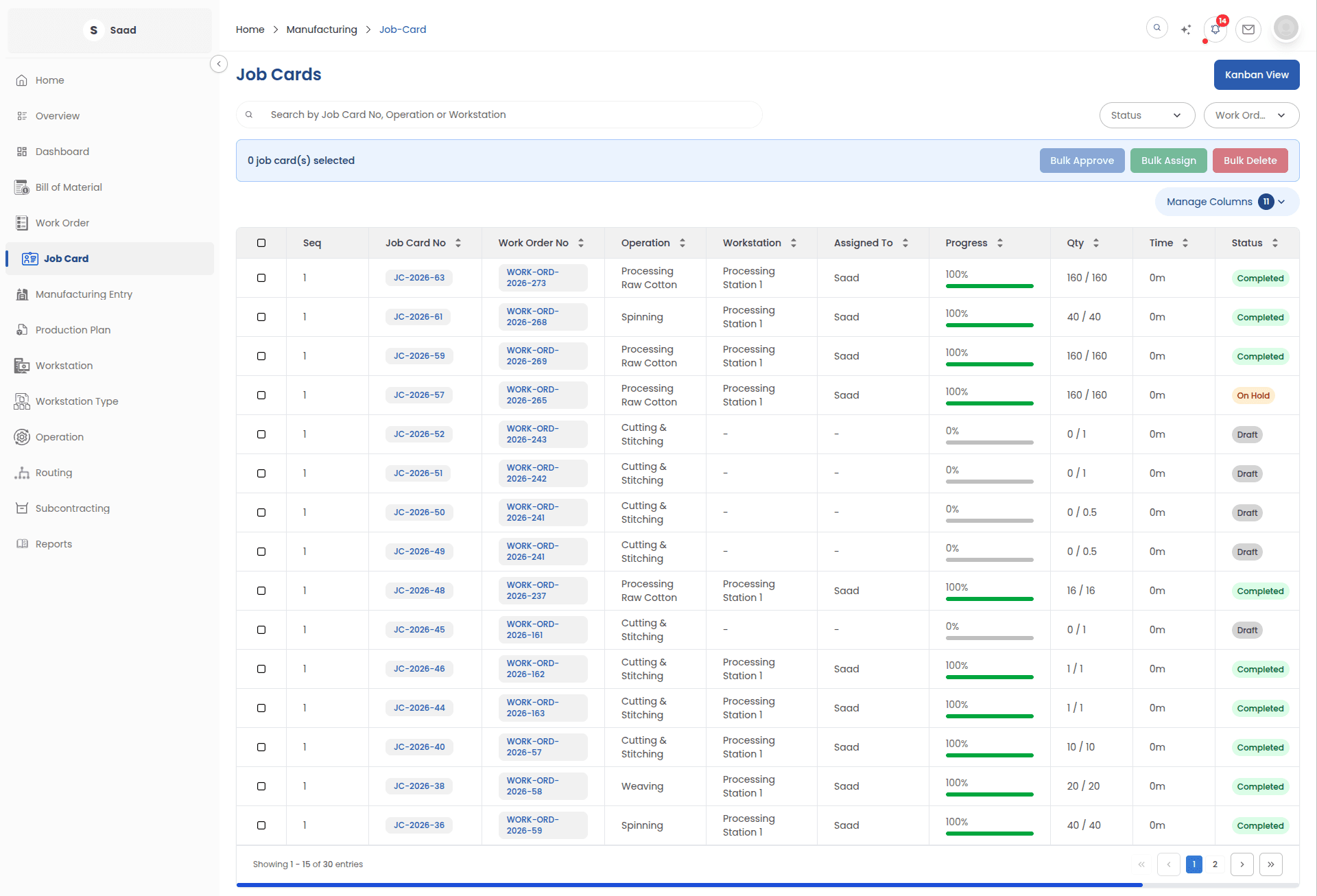Open notifications via the bell icon
1317x896 pixels.
point(1214,29)
